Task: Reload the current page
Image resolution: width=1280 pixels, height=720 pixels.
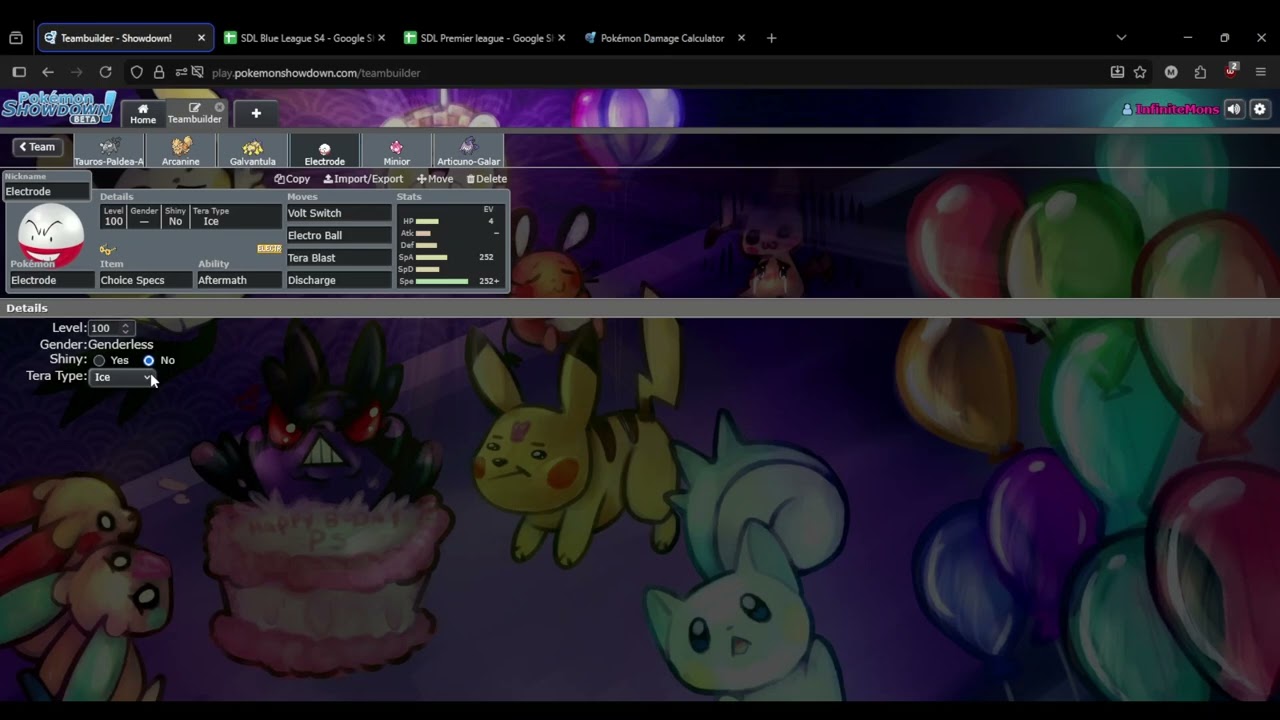Action: 105,72
